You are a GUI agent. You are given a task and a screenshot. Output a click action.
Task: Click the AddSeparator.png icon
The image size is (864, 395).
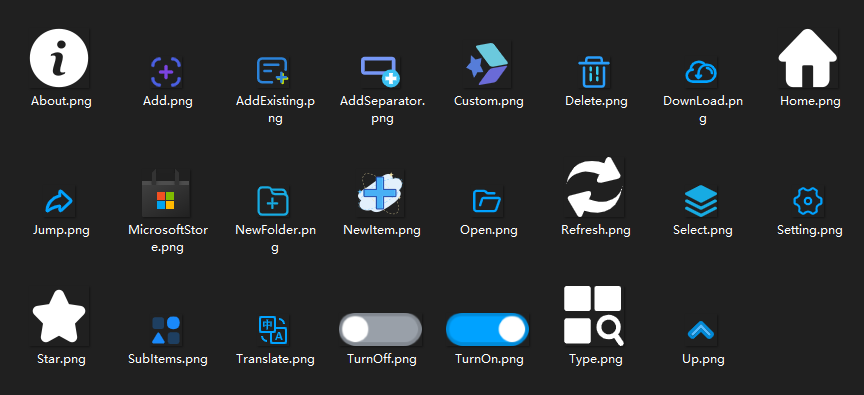[380, 72]
